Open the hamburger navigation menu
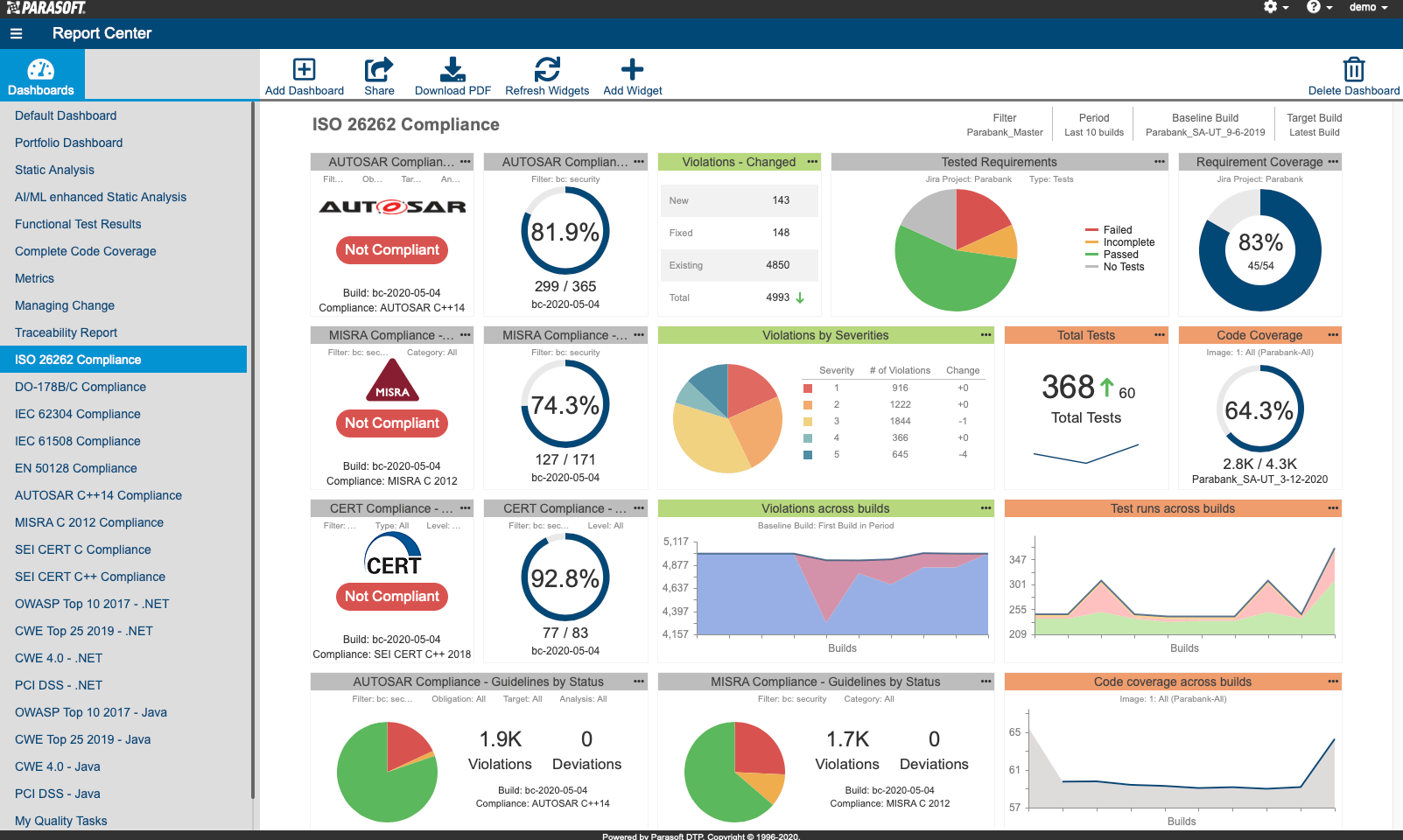The height and width of the screenshot is (840, 1403). click(x=16, y=34)
